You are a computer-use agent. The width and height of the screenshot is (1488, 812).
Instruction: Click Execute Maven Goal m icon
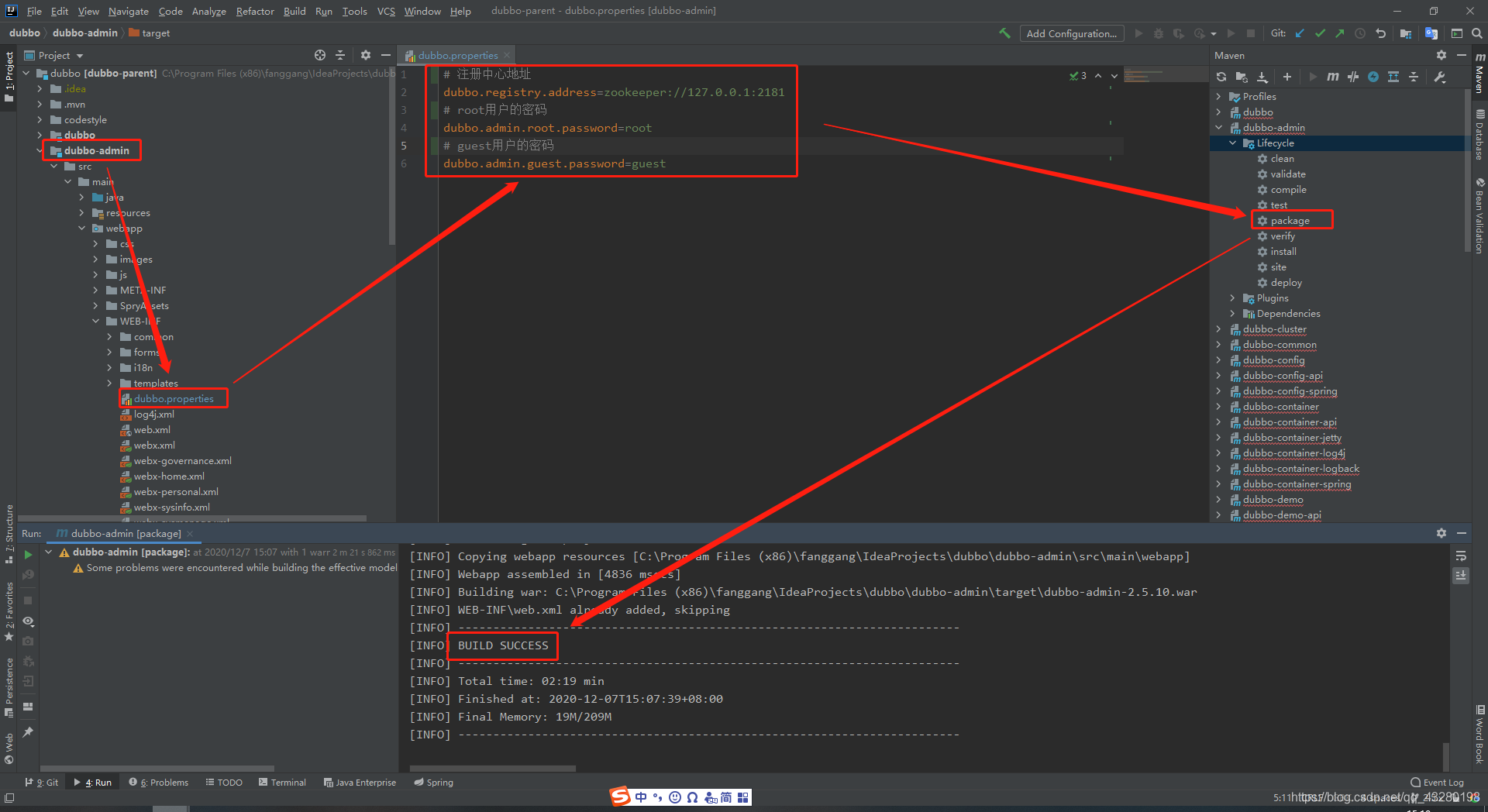click(1333, 77)
